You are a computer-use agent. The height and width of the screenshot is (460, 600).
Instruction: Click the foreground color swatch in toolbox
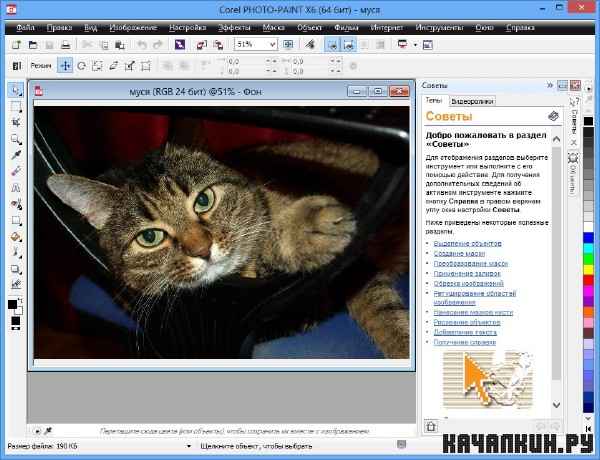click(x=12, y=304)
